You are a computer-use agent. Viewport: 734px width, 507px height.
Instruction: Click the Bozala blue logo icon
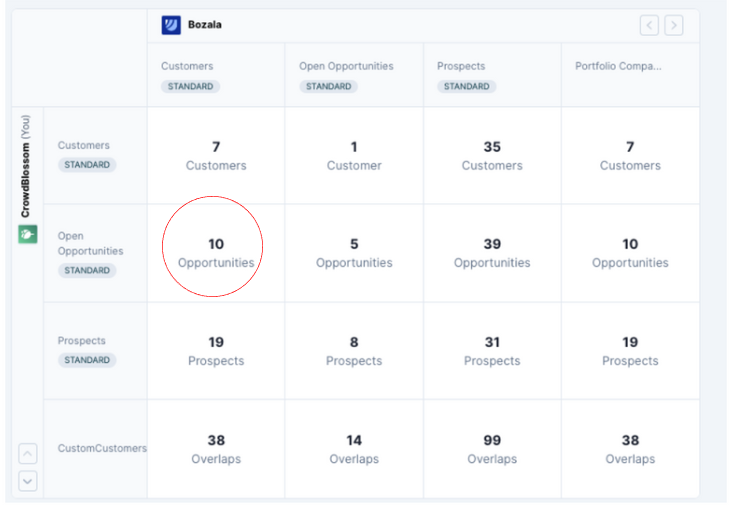tap(171, 25)
